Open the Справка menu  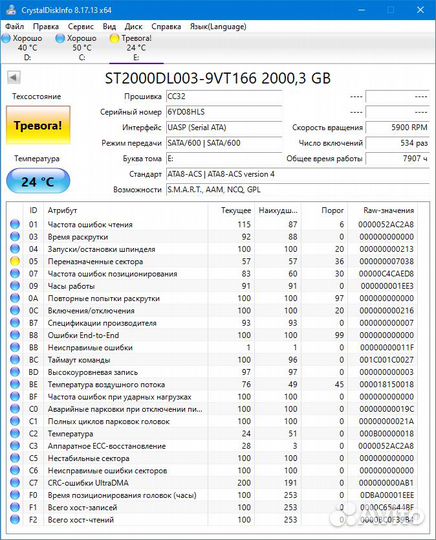(x=166, y=27)
